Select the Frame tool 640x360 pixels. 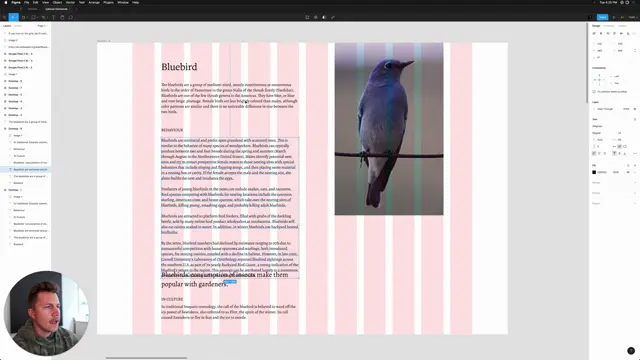point(23,17)
